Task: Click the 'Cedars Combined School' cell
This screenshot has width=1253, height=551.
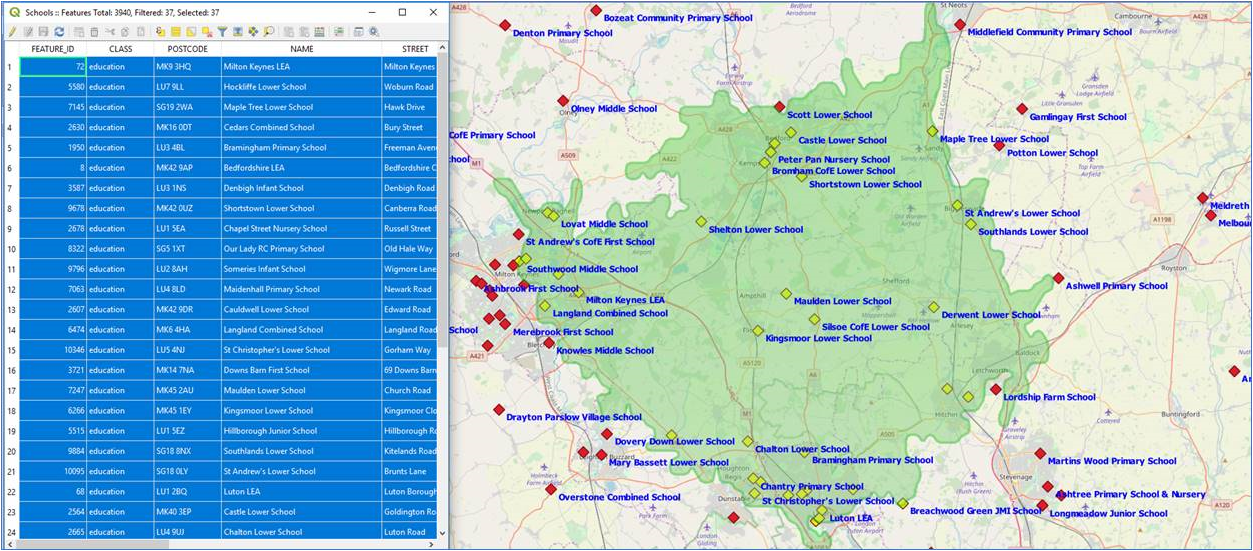Action: 301,127
